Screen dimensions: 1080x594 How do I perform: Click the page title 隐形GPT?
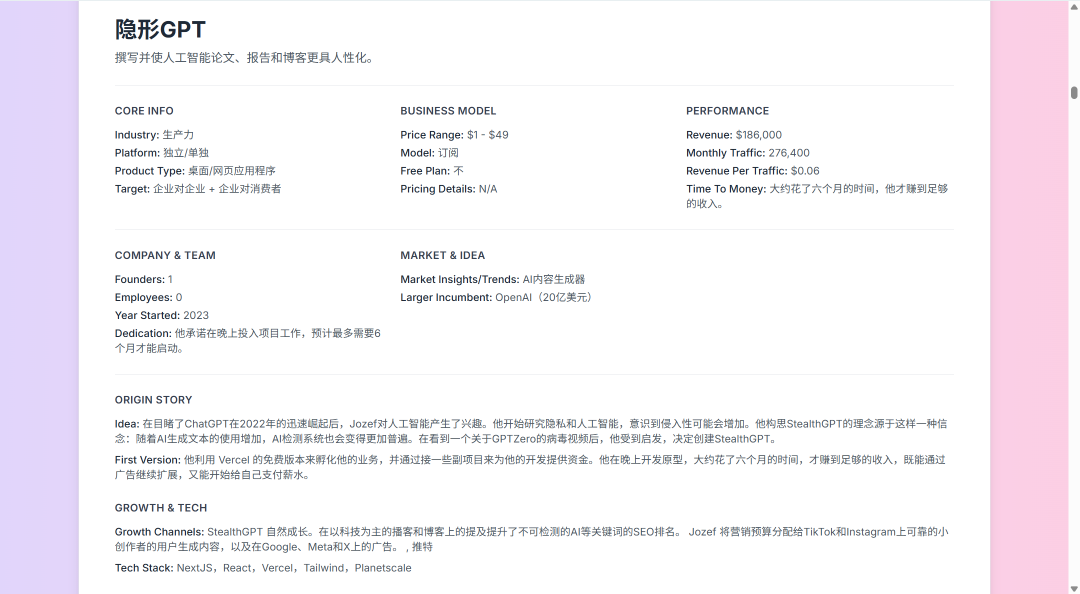point(160,30)
